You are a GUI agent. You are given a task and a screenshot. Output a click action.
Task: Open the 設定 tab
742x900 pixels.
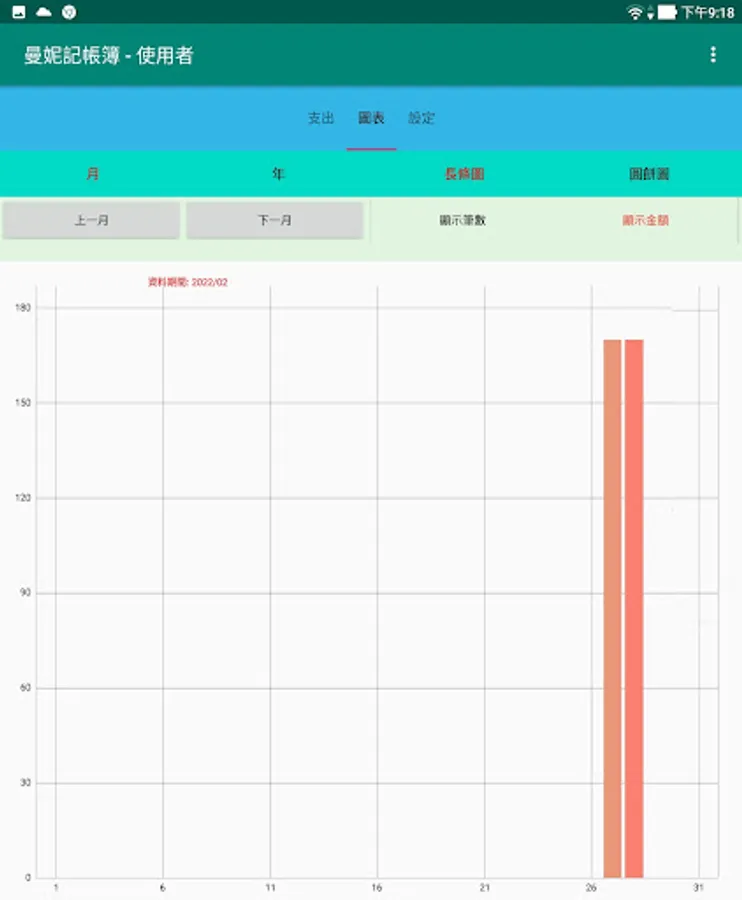(421, 118)
